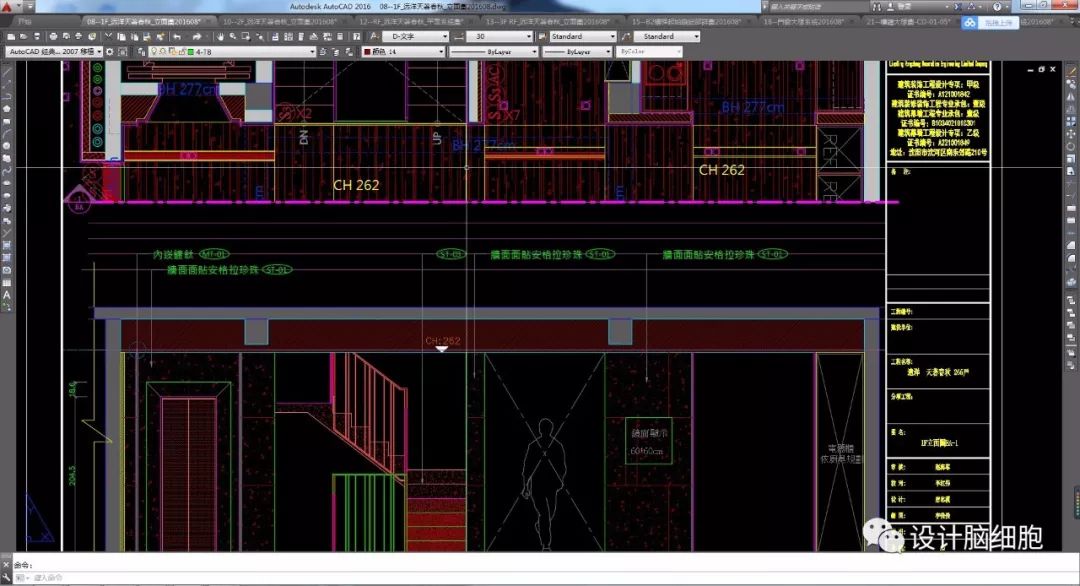Select the Multiline Text 'A' tool
Screen dimensions: 1080x586
point(7,296)
